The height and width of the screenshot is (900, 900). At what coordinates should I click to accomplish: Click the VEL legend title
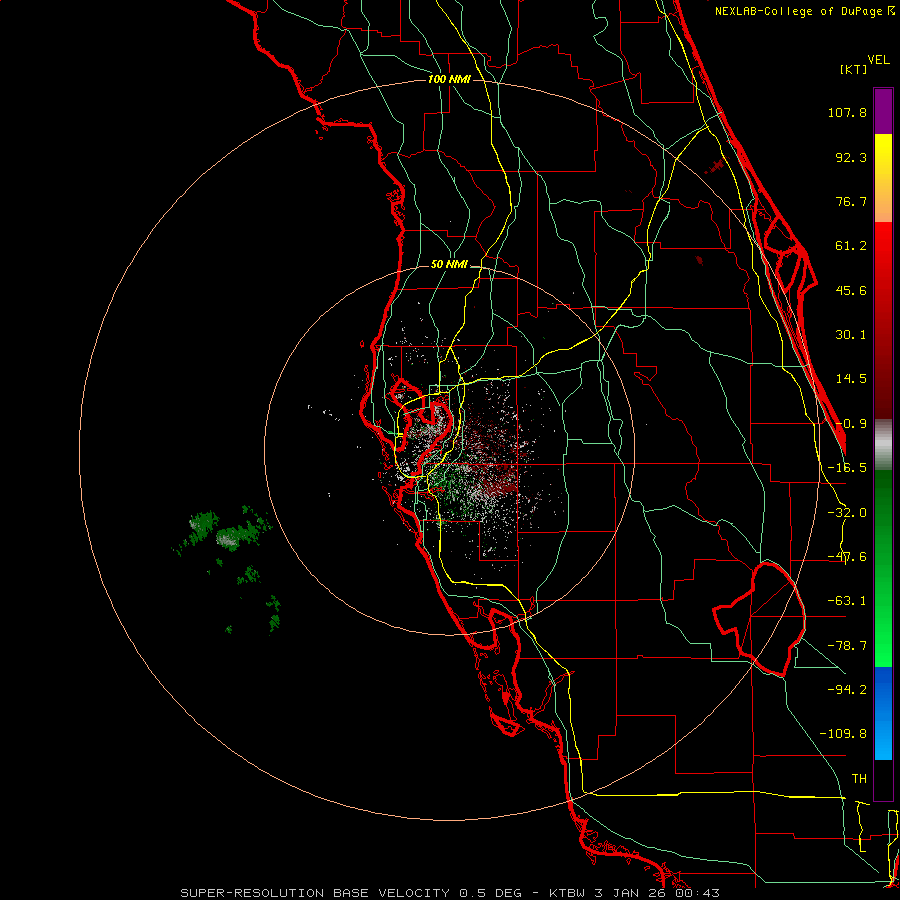tap(878, 59)
